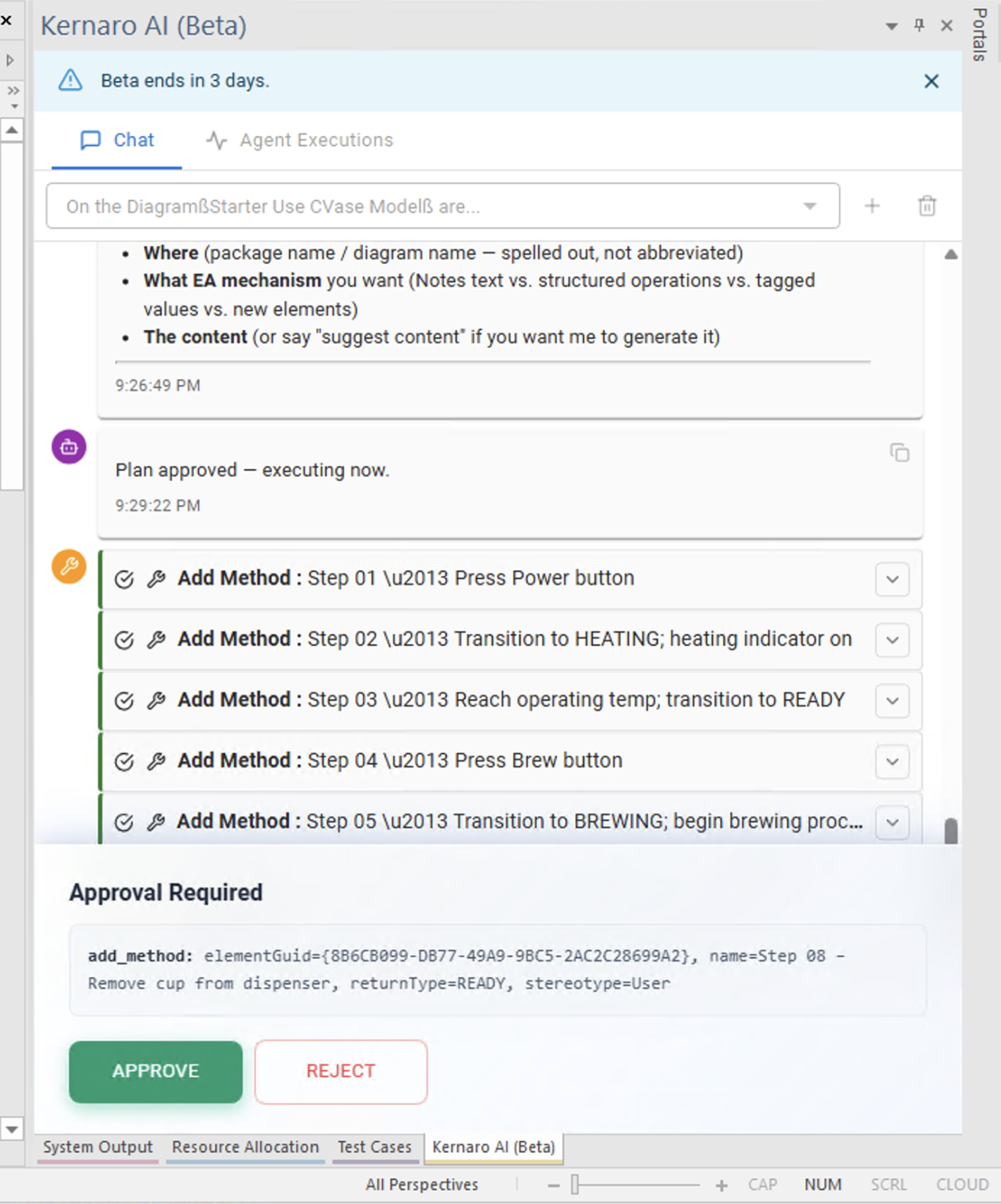
Task: Switch to Agent Executions tab
Action: pyautogui.click(x=300, y=140)
